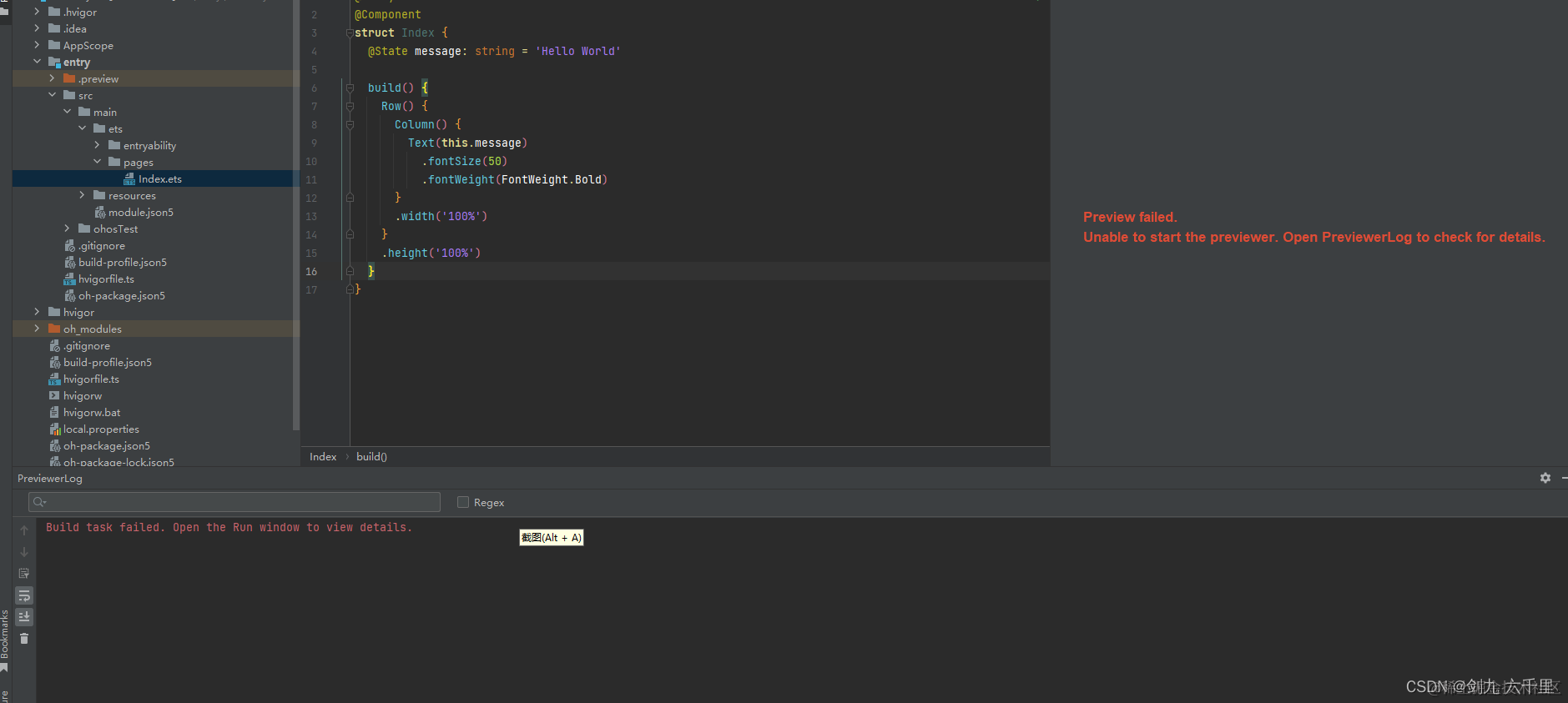Click FontWeight.Bold in code

point(551,179)
